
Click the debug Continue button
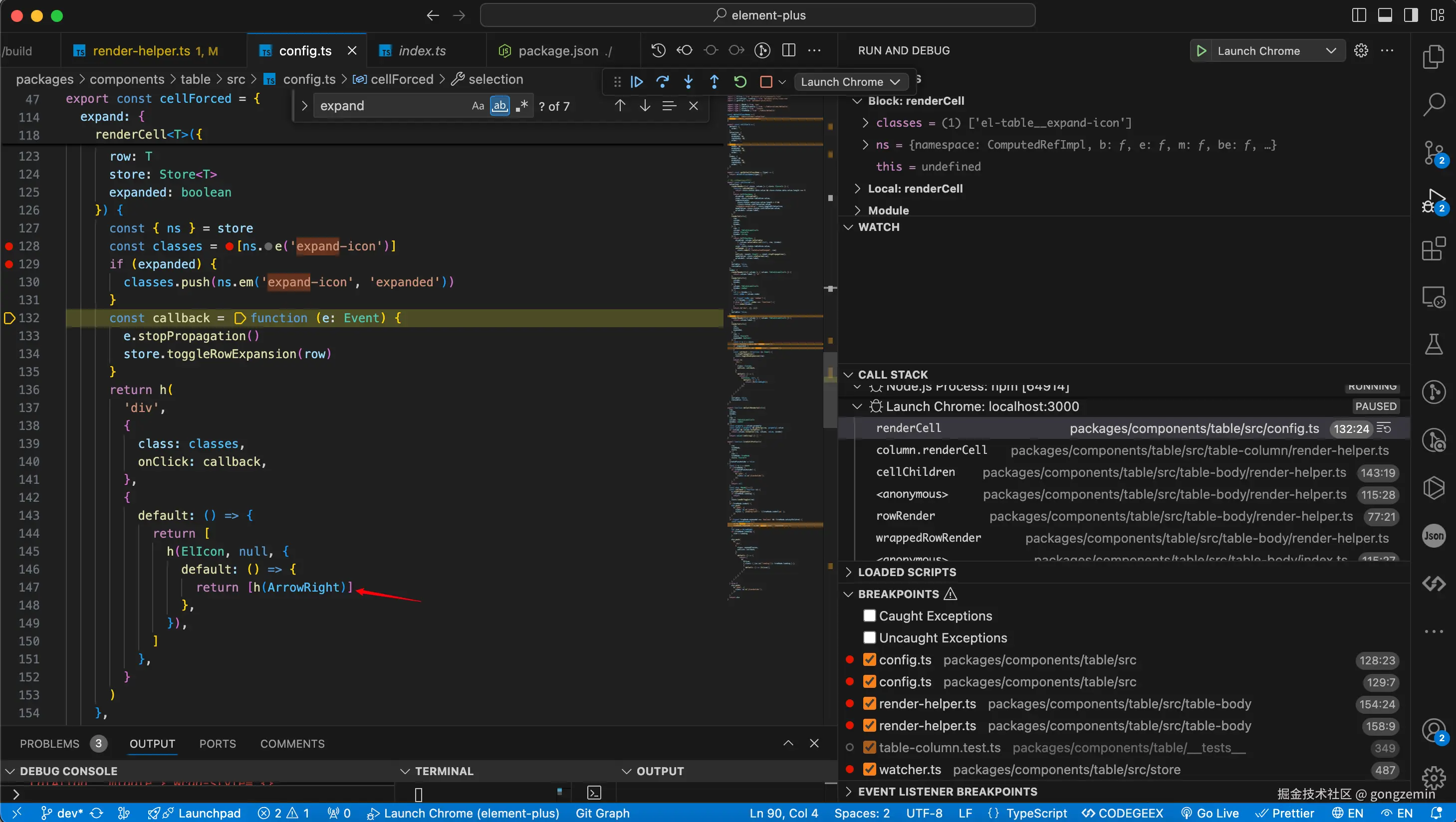(x=636, y=82)
